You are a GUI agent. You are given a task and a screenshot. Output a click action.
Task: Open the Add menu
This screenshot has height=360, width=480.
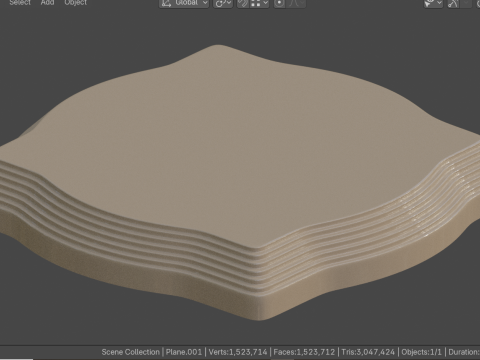click(47, 2)
